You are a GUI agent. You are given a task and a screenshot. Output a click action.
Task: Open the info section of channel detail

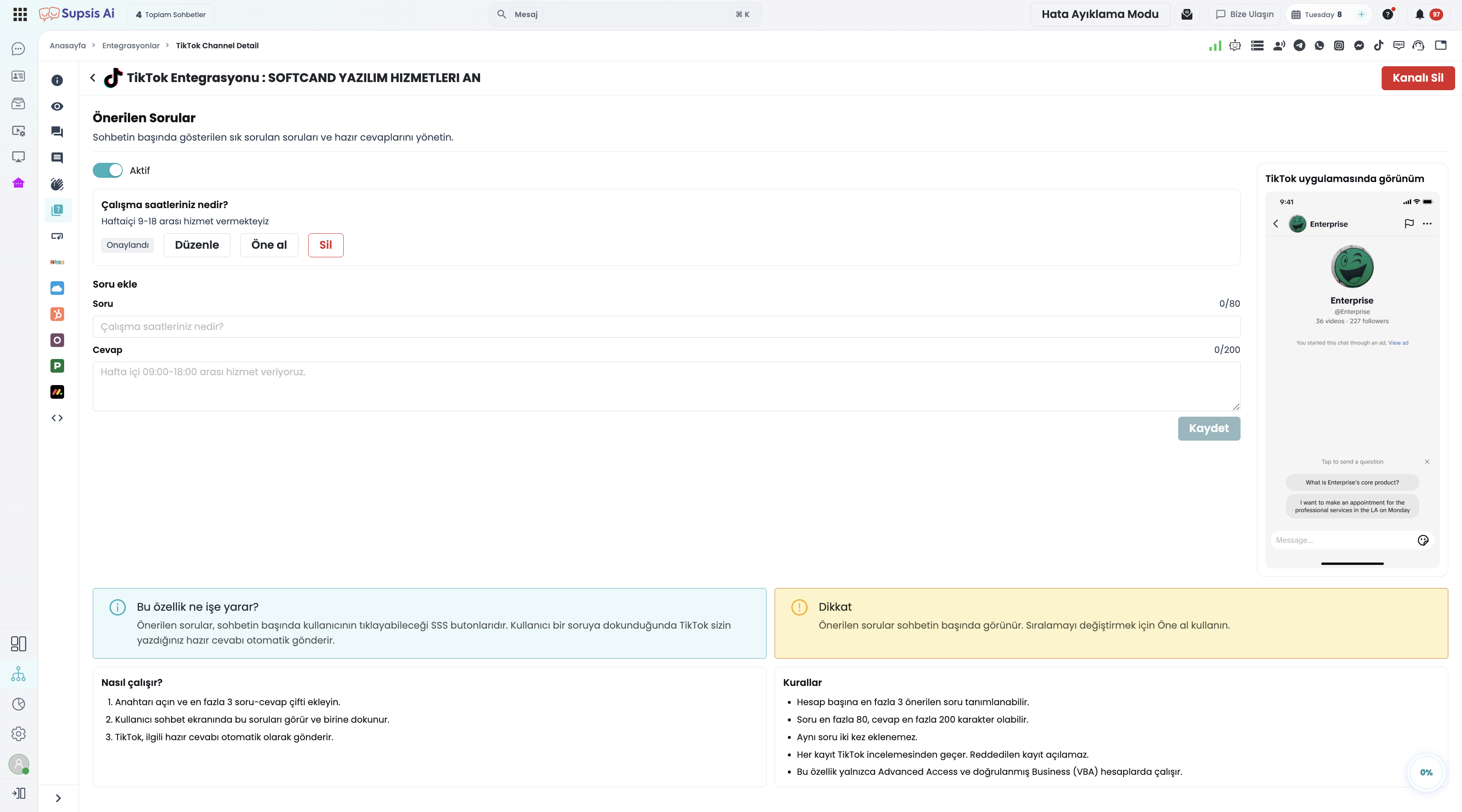(57, 81)
